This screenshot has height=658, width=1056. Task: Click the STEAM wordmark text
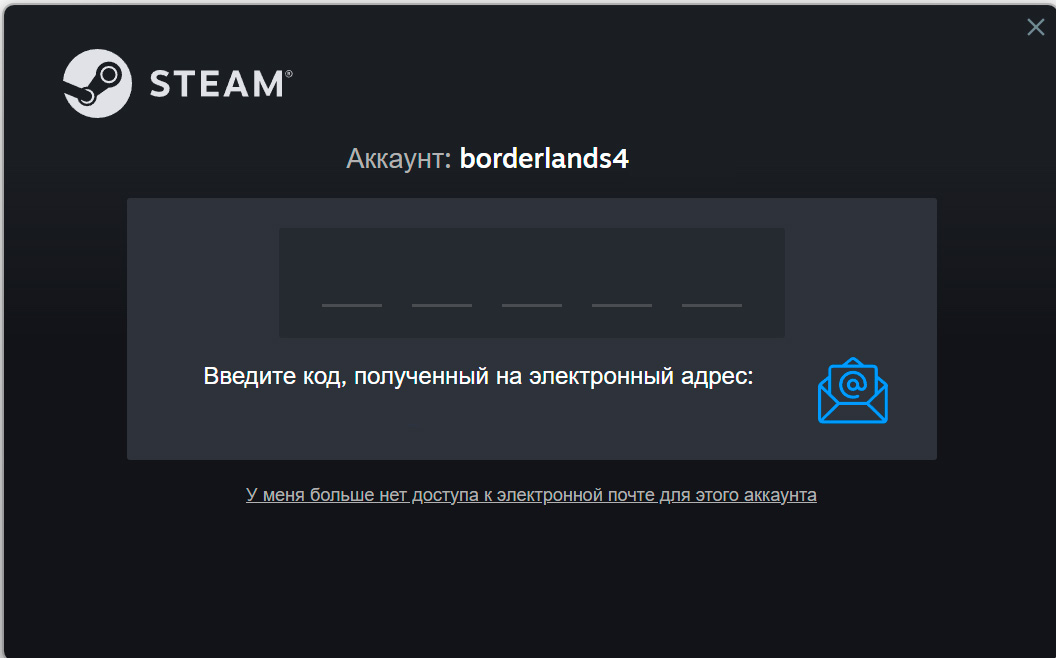coord(217,84)
